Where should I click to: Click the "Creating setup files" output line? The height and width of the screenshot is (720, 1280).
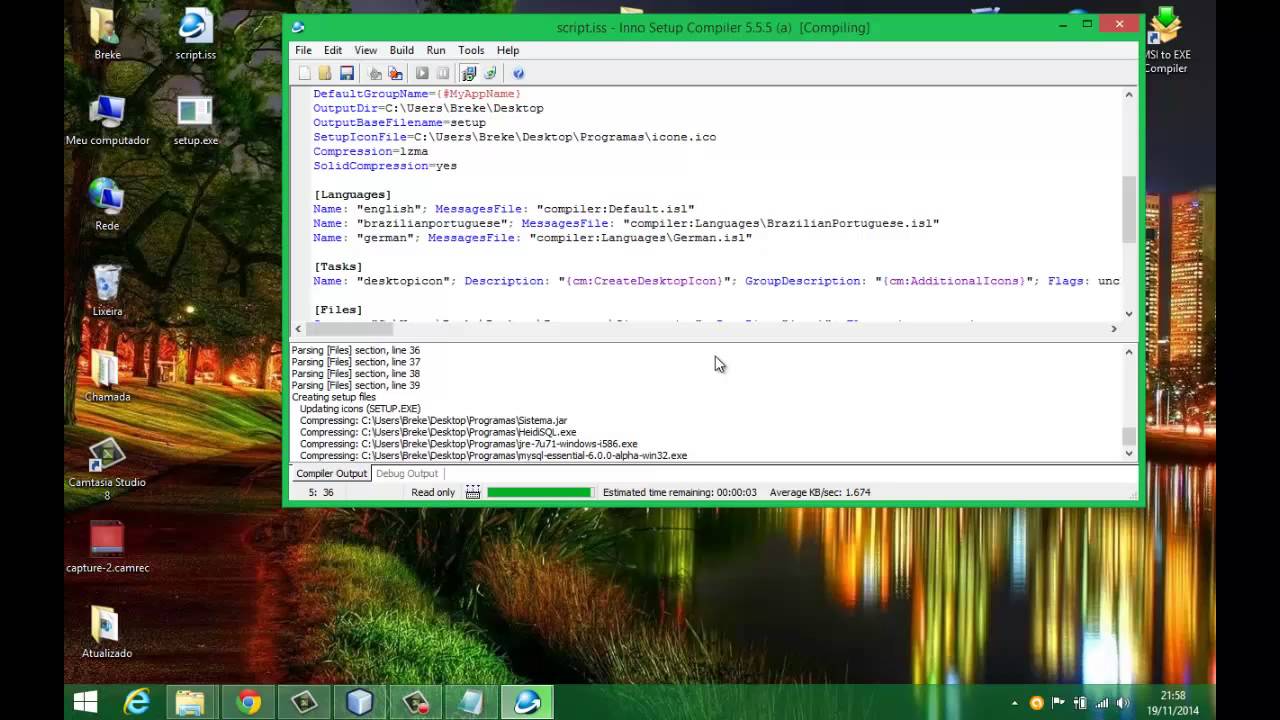tap(334, 397)
